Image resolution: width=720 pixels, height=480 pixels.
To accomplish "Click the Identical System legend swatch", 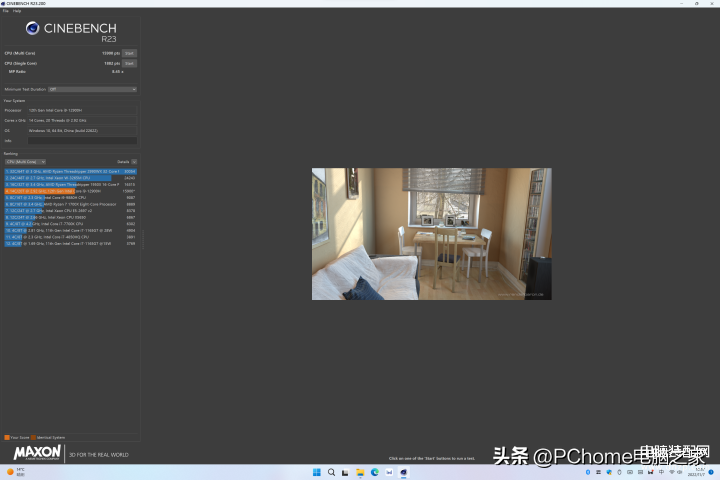I will pyautogui.click(x=33, y=437).
